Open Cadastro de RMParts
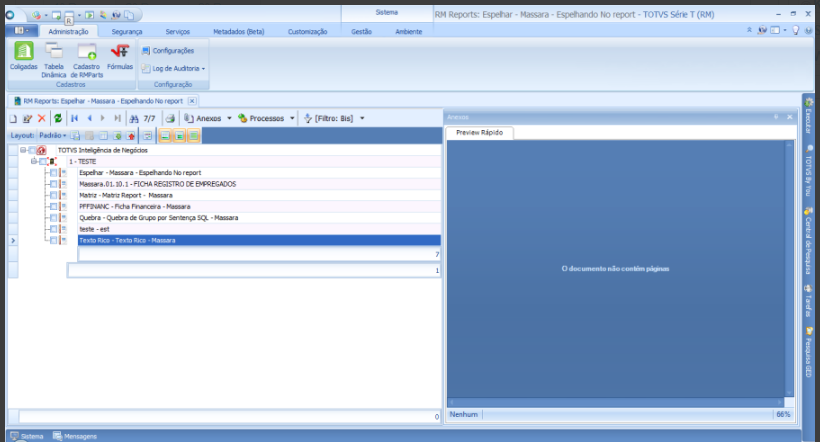Image resolution: width=820 pixels, height=442 pixels. 87,60
